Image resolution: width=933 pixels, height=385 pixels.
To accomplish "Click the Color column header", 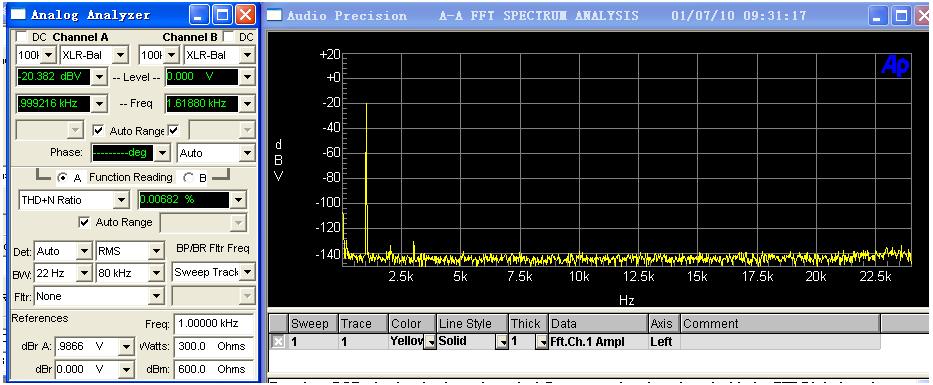I will 412,324.
